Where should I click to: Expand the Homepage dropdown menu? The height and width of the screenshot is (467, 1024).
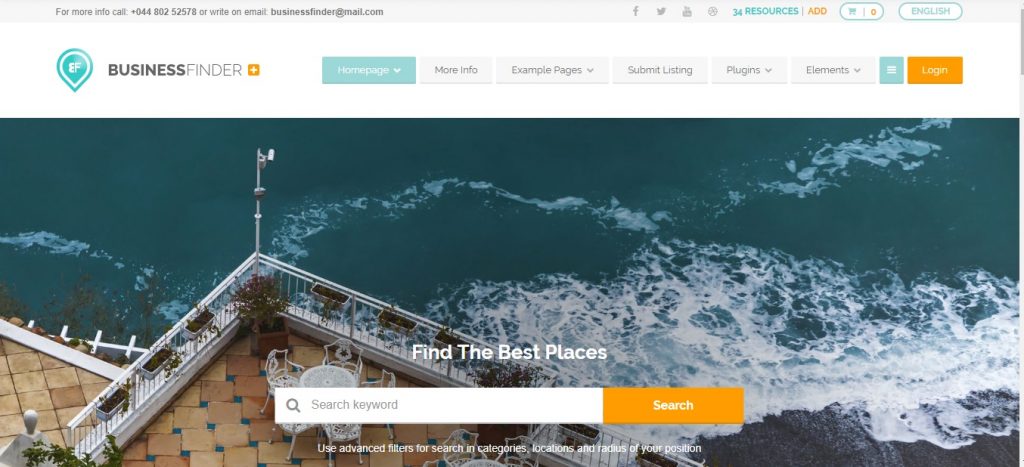click(369, 70)
